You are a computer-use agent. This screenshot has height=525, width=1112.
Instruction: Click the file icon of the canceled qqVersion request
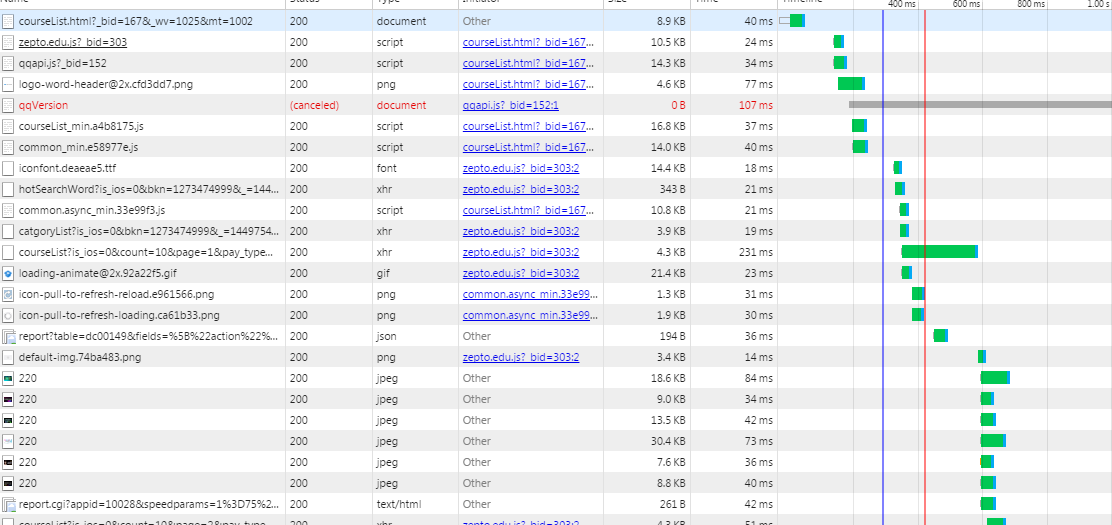8,105
